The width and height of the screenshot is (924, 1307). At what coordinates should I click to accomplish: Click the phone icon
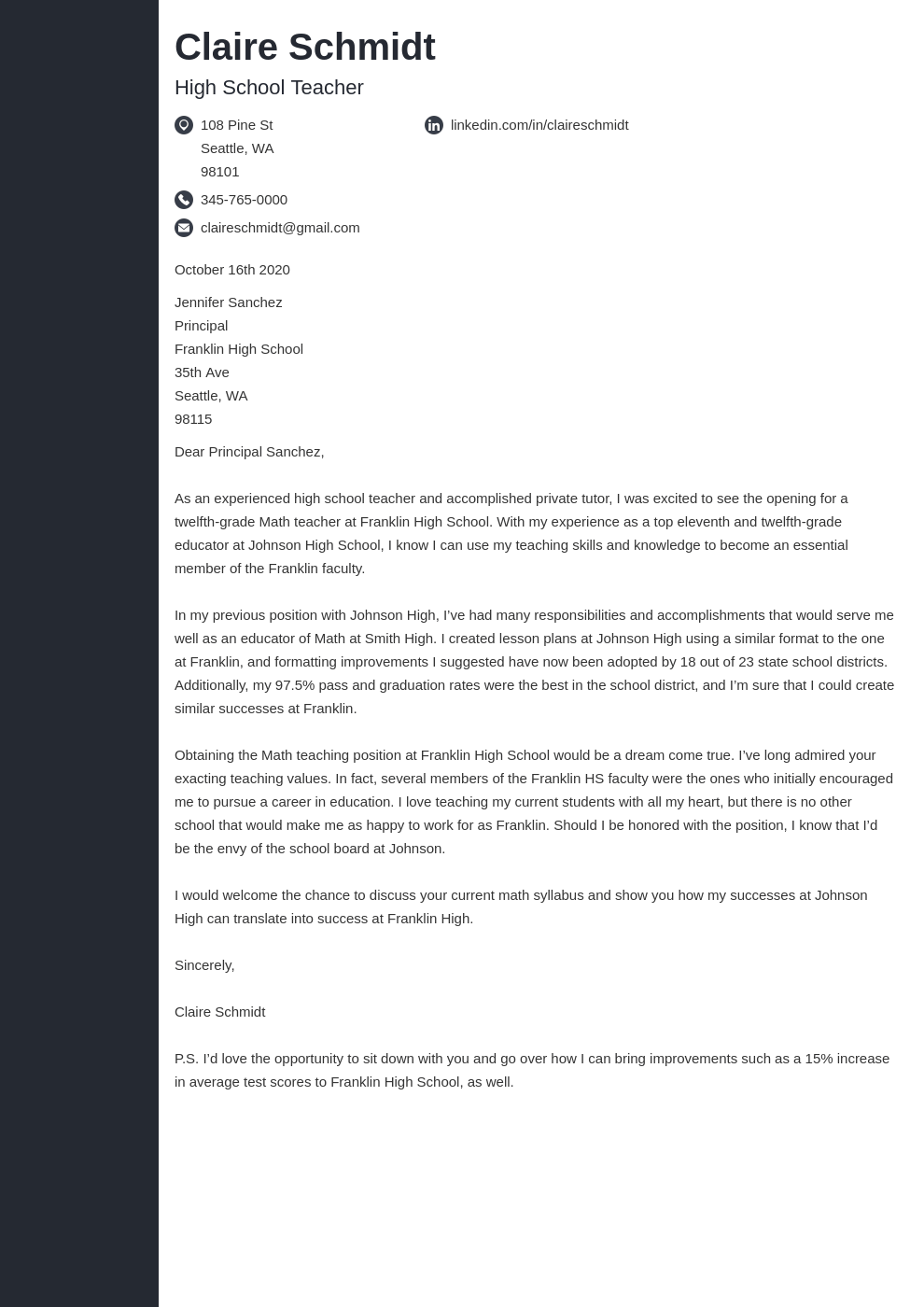click(184, 200)
